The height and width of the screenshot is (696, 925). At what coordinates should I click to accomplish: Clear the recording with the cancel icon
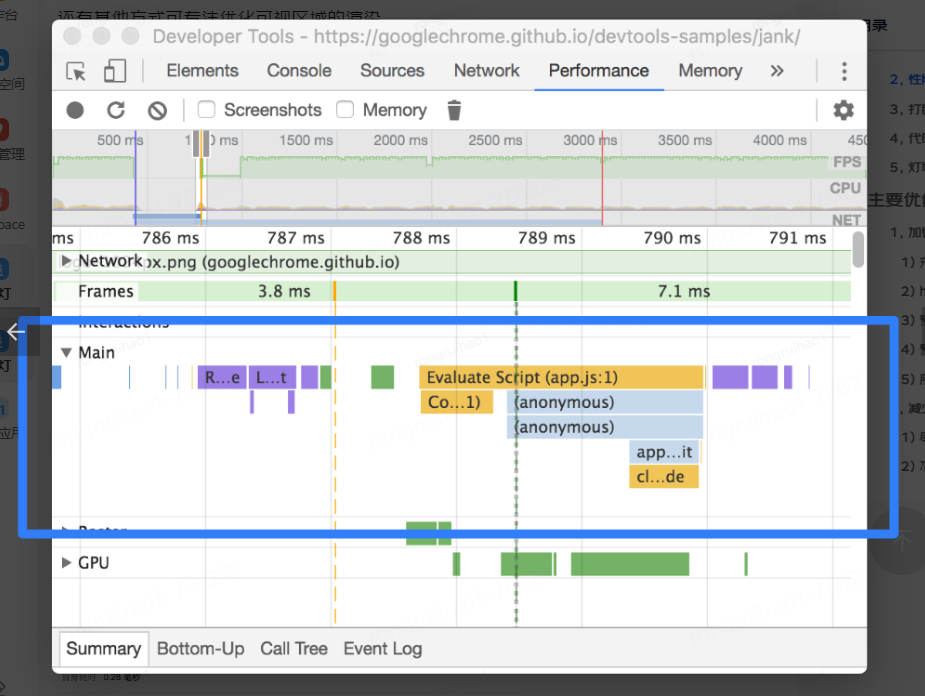[157, 110]
